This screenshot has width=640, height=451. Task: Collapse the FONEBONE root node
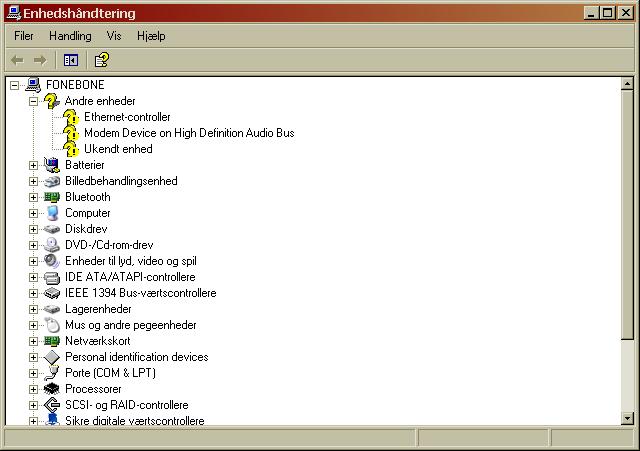pyautogui.click(x=14, y=85)
